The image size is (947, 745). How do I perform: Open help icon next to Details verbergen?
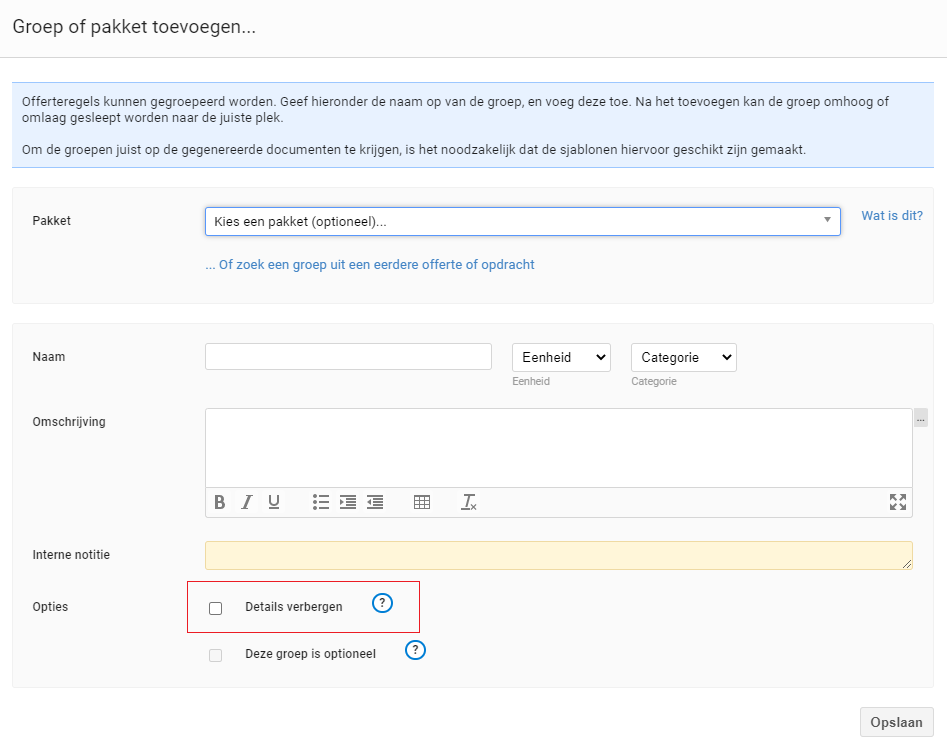point(382,603)
